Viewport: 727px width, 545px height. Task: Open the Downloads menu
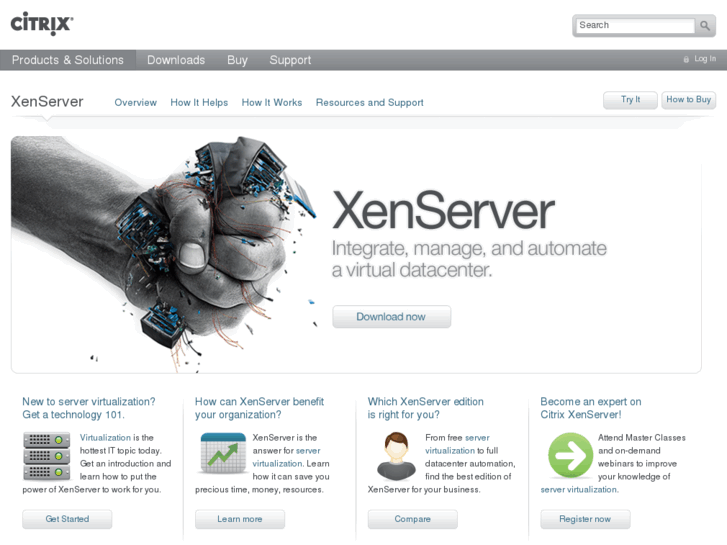pyautogui.click(x=176, y=60)
